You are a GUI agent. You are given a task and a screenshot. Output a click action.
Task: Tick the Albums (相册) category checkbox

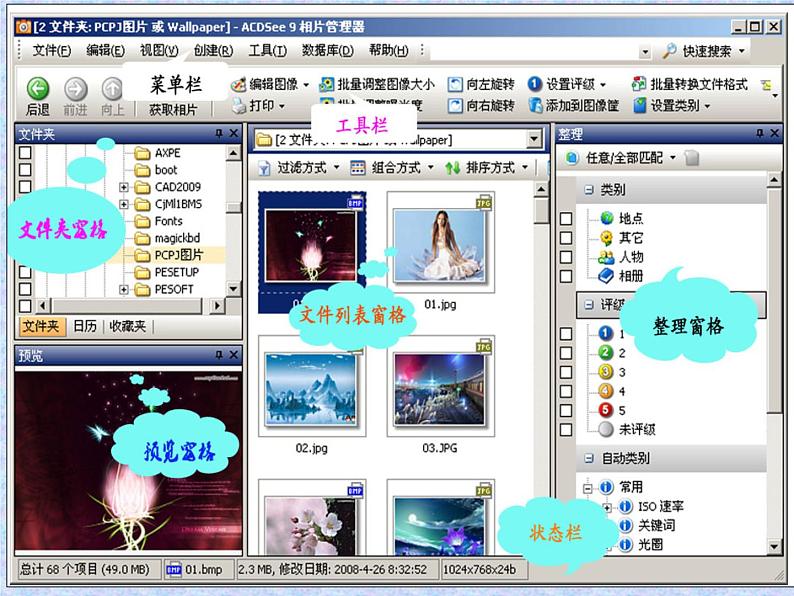566,276
